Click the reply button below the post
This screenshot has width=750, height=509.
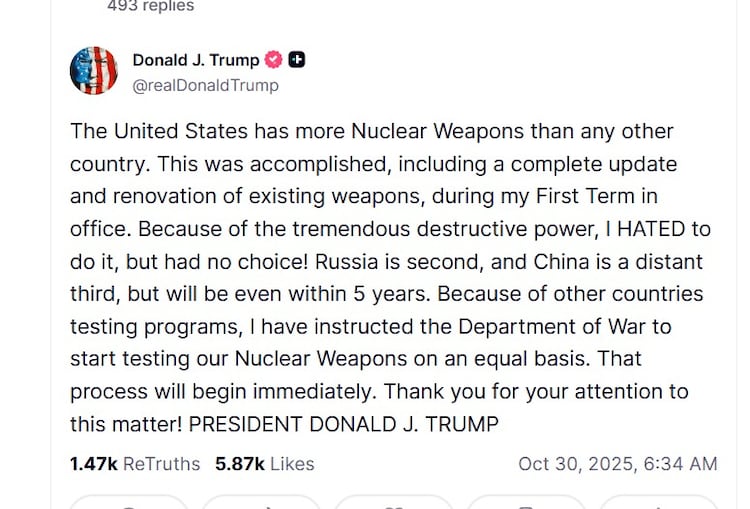[127, 502]
